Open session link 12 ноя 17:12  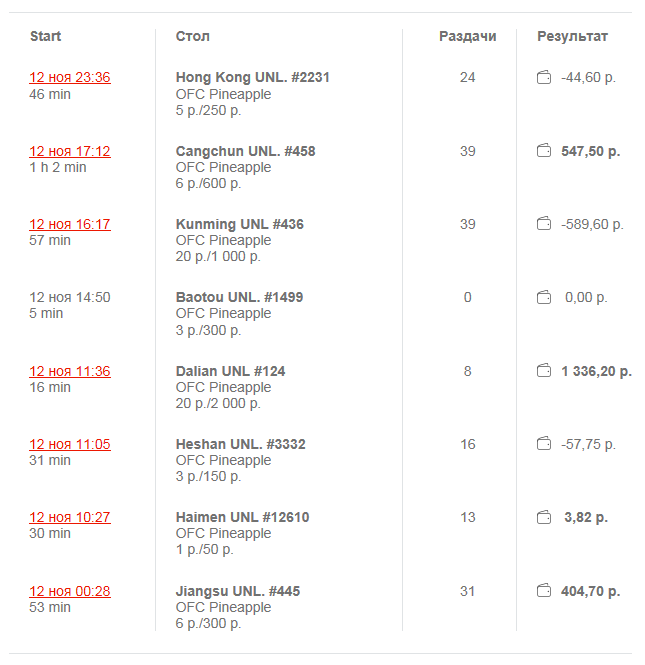pos(70,151)
